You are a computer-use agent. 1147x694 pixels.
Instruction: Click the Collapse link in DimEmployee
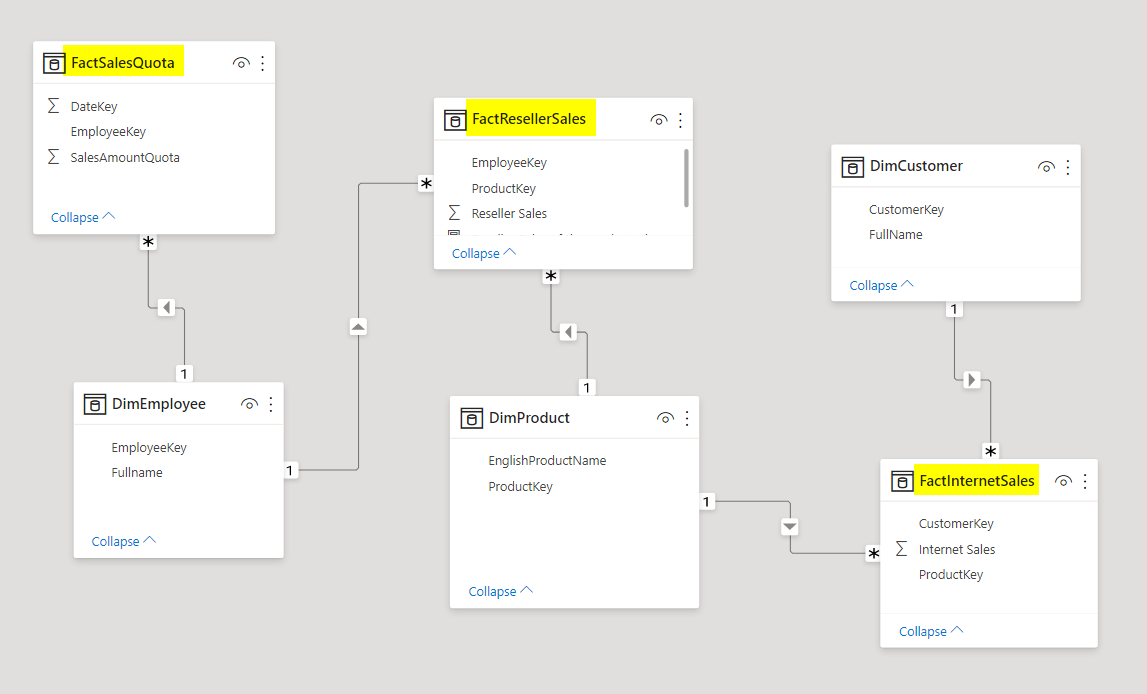[x=124, y=541]
